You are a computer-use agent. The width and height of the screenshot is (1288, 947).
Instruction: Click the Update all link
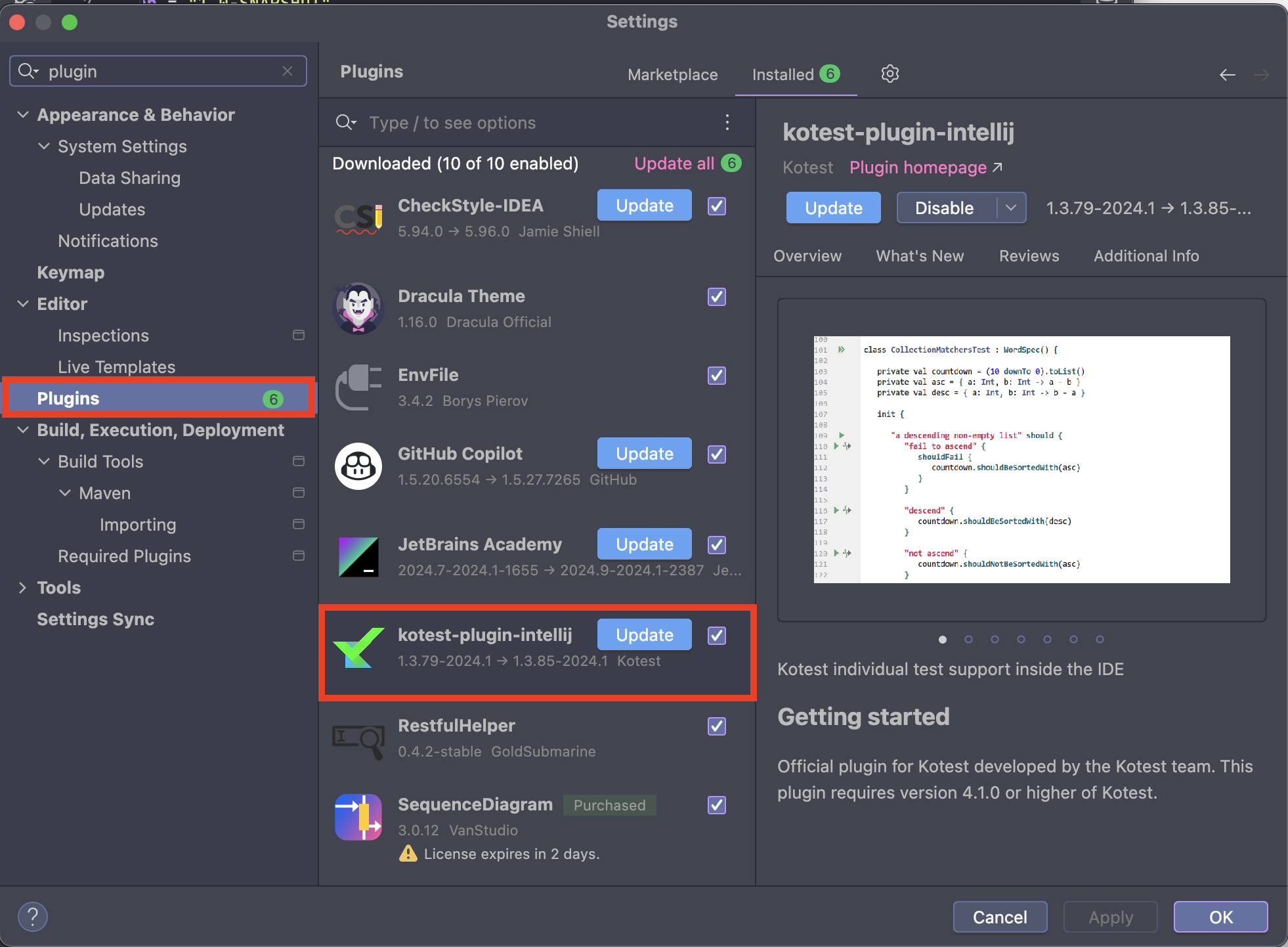674,164
